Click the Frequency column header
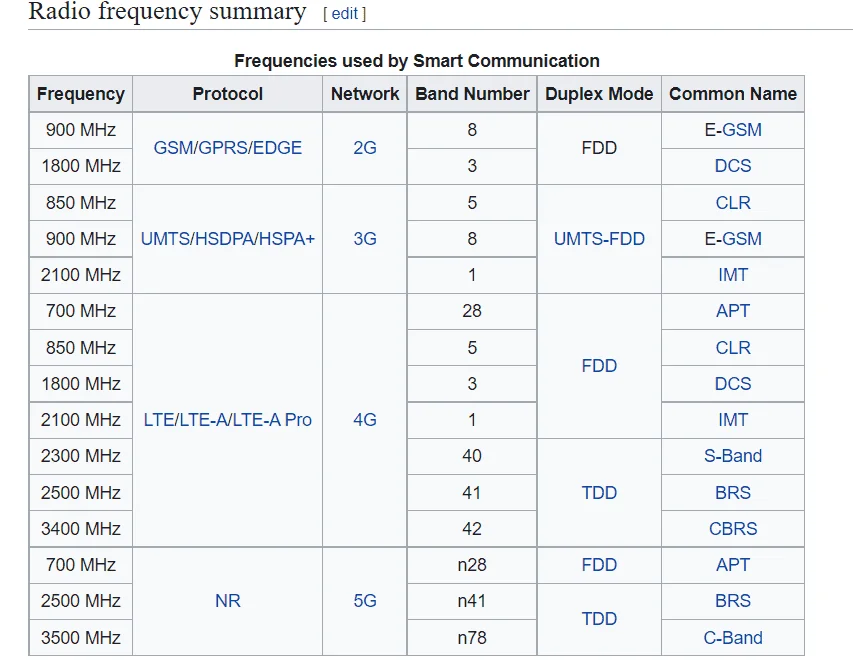853x665 pixels. [x=81, y=94]
